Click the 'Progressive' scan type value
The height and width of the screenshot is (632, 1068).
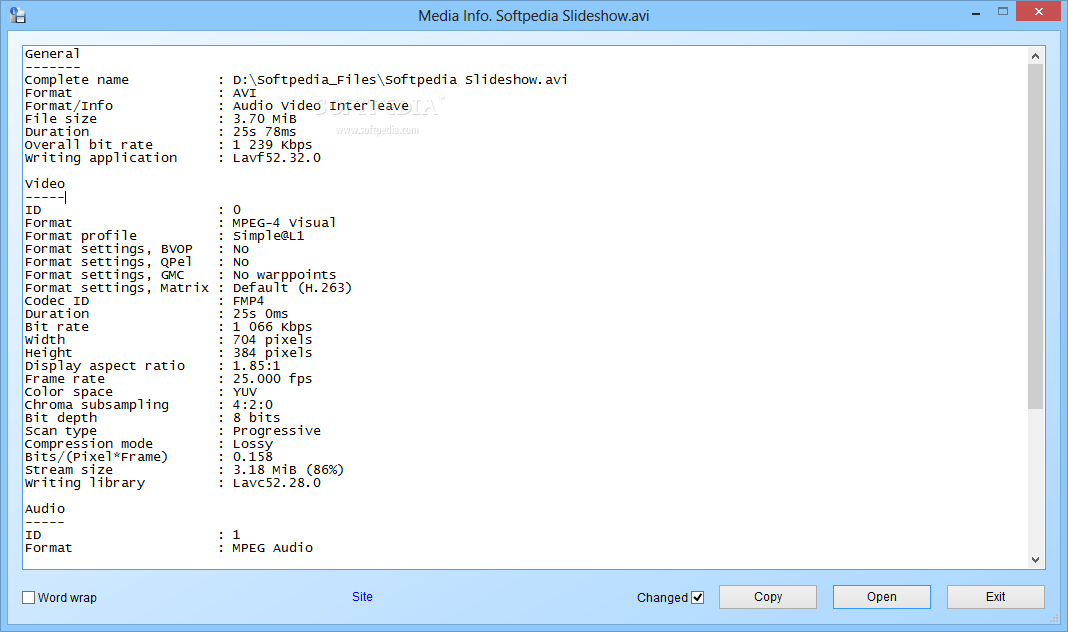(x=277, y=430)
